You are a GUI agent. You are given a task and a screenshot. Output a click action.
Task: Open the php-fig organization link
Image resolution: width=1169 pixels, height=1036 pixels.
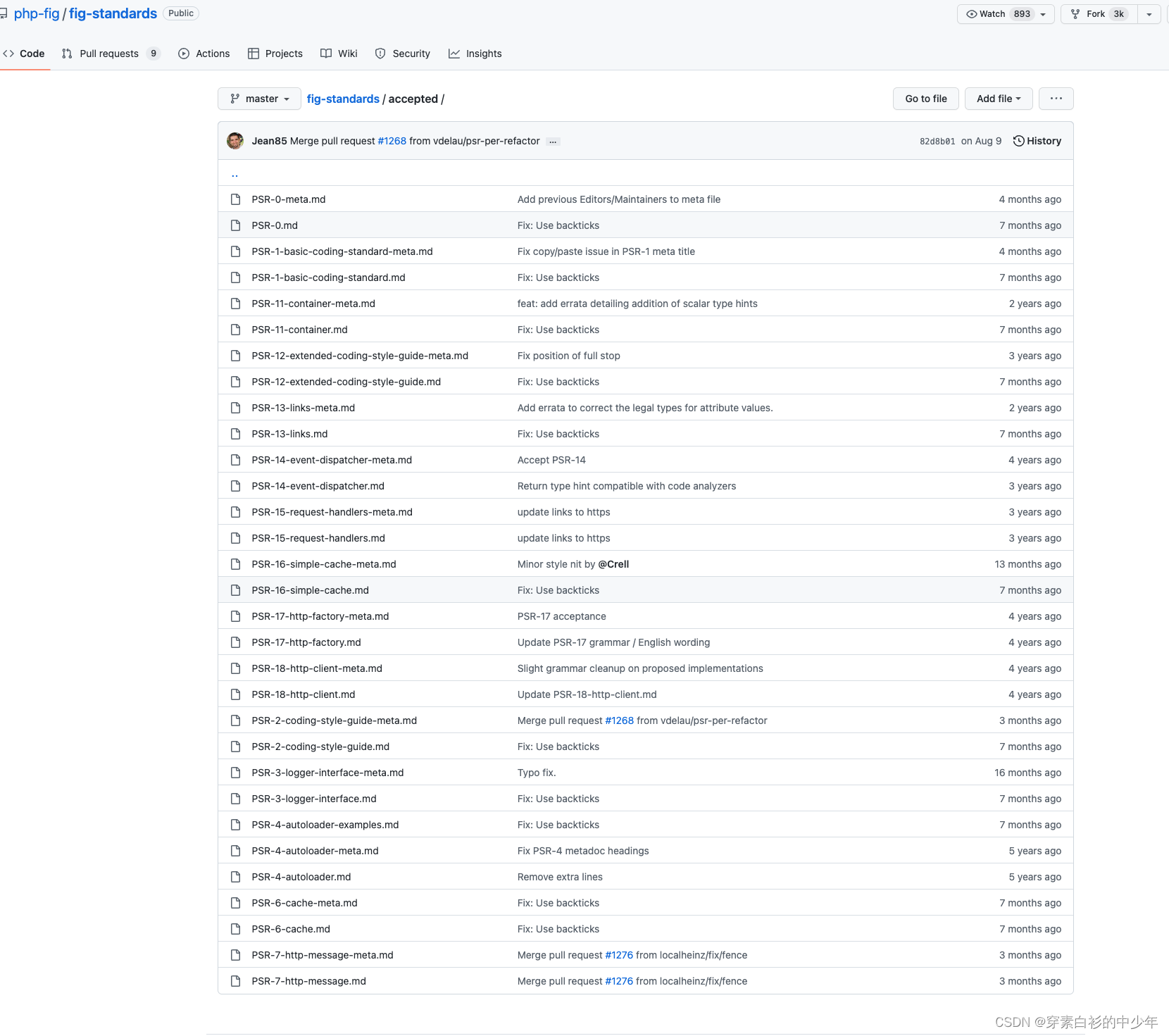tap(37, 13)
